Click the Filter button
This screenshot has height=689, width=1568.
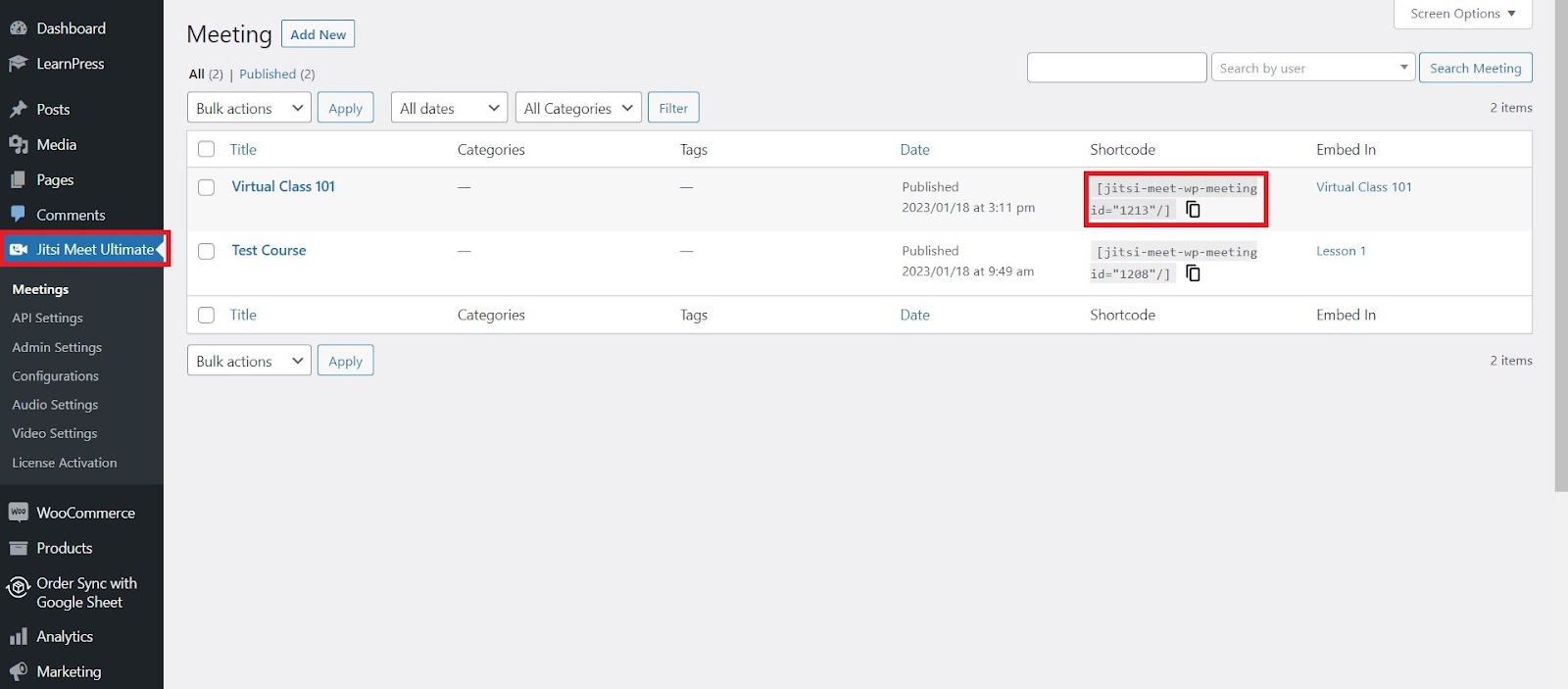(x=673, y=108)
